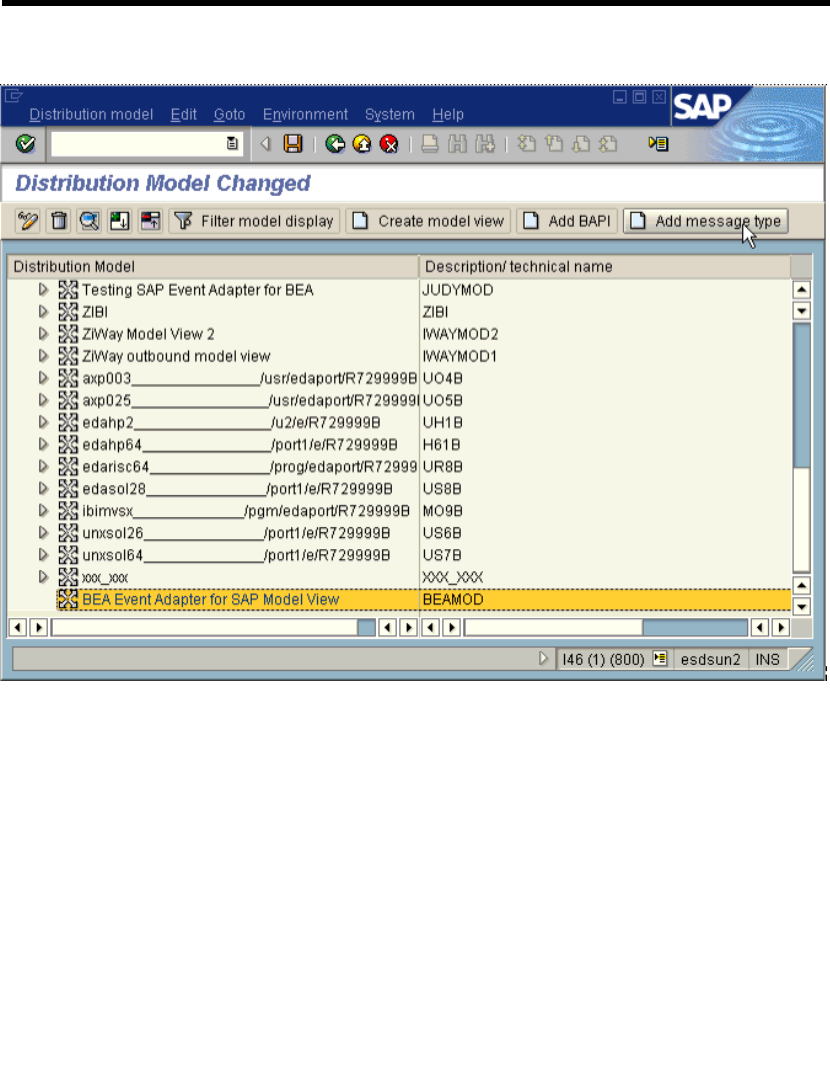Expand the ZiWay outbound model view node
This screenshot has height=1076, width=830.
tap(43, 355)
